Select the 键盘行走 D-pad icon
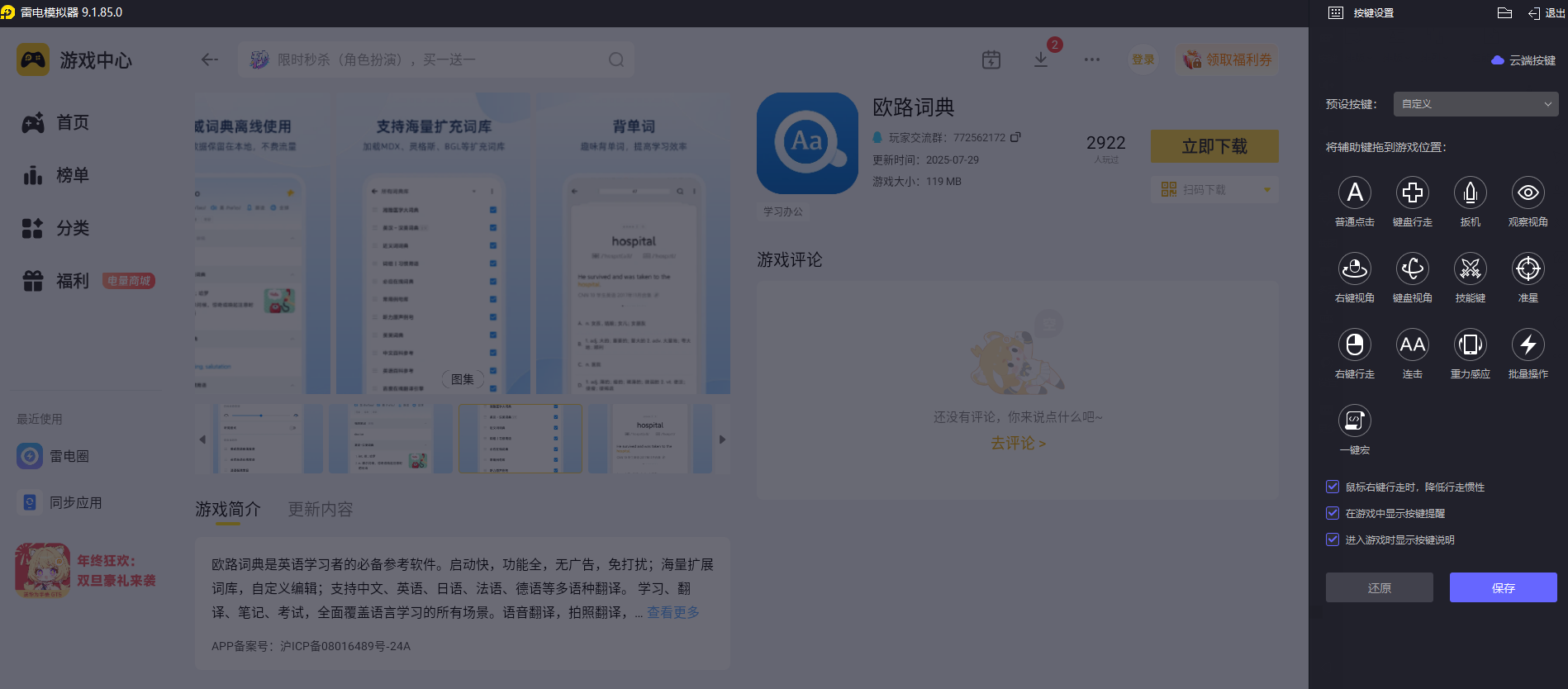Image resolution: width=1568 pixels, height=689 pixels. click(1413, 192)
